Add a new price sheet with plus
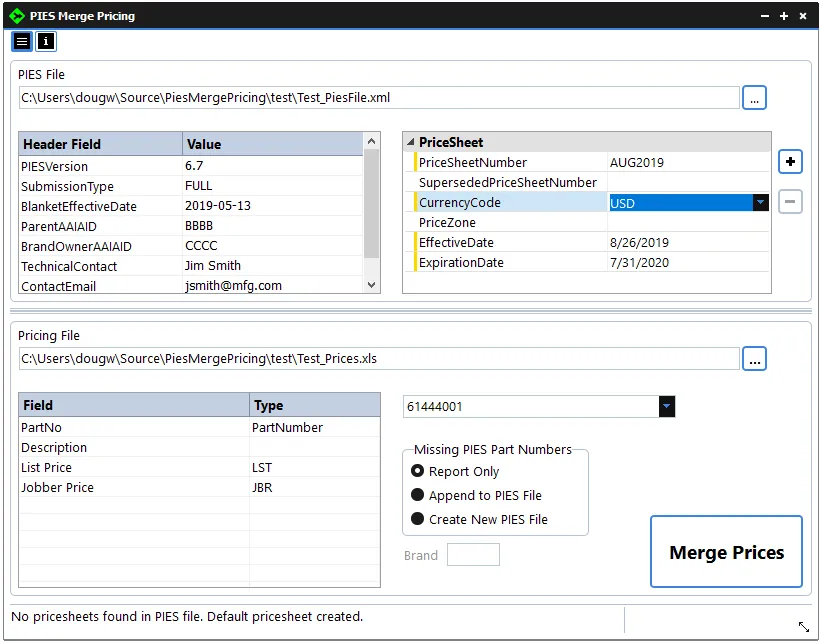The width and height of the screenshot is (822, 644). [x=790, y=162]
